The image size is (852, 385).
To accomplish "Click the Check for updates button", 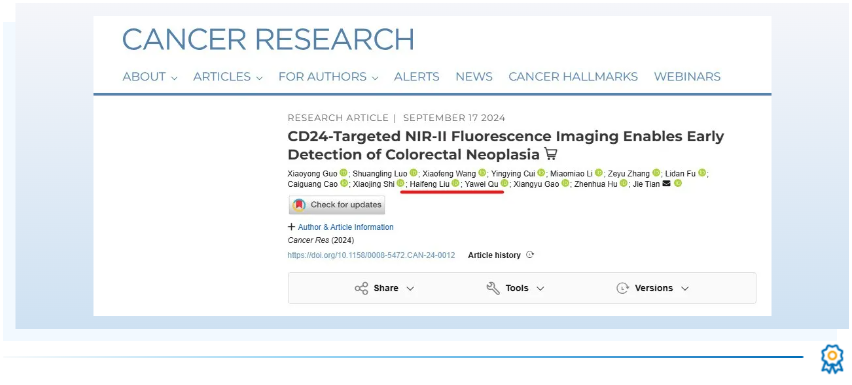I will point(337,205).
